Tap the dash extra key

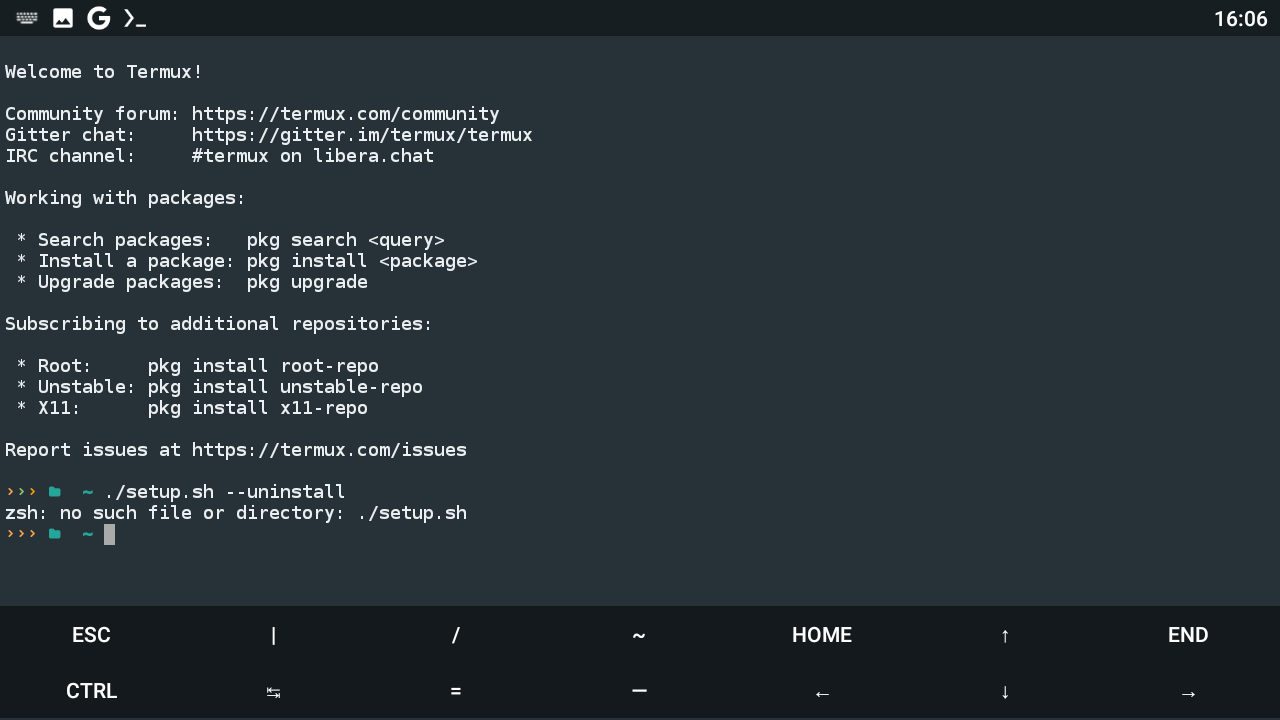[639, 691]
